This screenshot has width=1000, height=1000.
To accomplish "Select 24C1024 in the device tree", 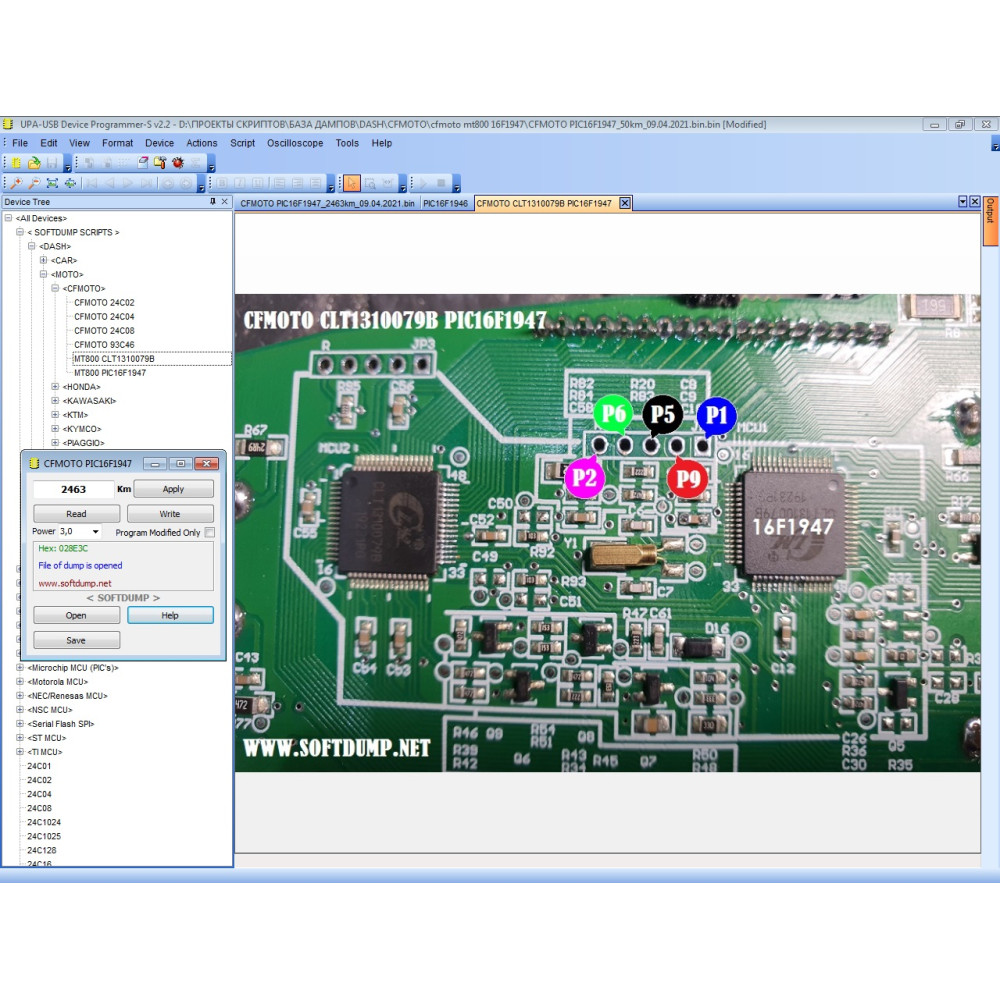I will point(44,822).
